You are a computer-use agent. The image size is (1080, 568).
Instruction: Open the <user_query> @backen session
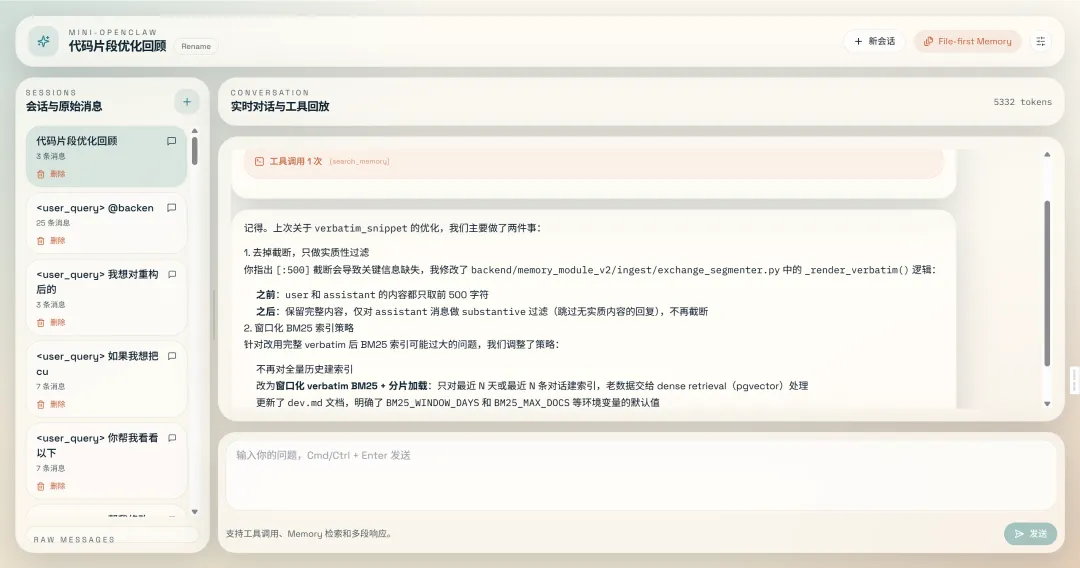coord(106,223)
